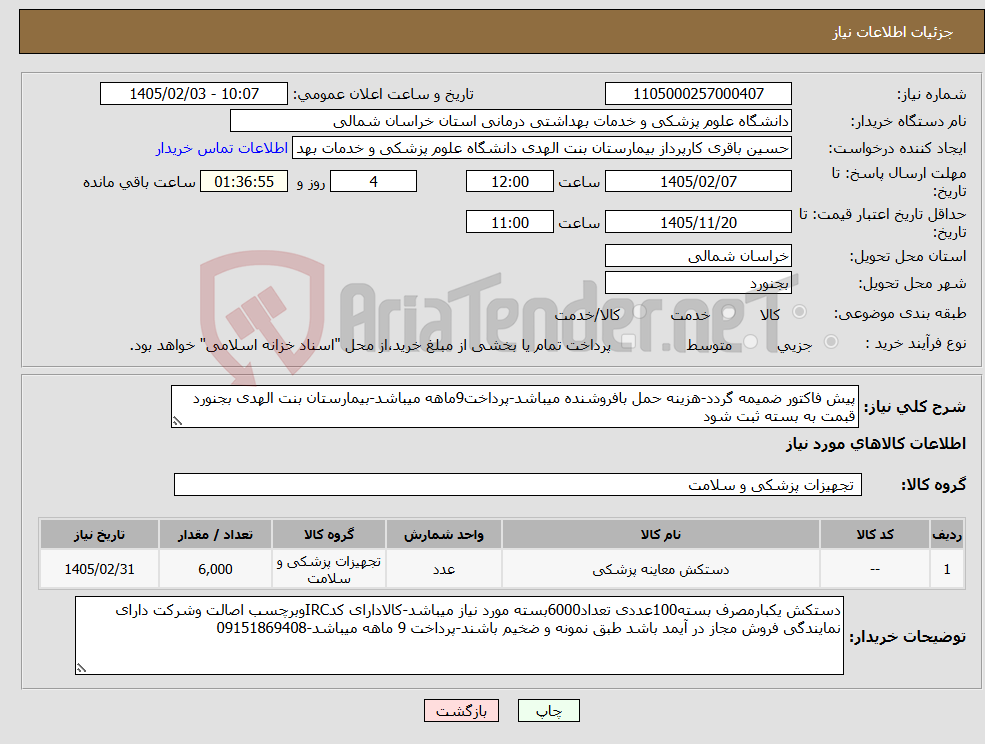
Task: Click the طبقه بندی موضوعی label
Action: (900, 312)
